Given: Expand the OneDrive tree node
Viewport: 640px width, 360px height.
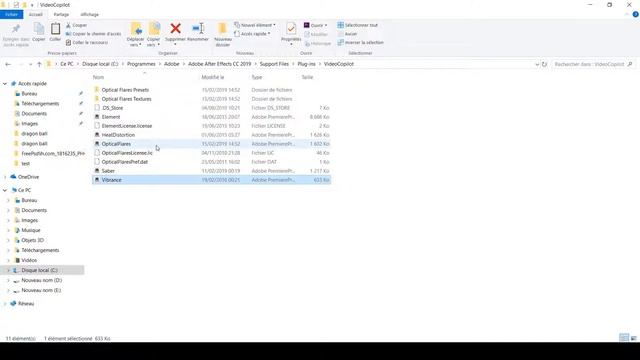Looking at the screenshot, I should (x=5, y=177).
